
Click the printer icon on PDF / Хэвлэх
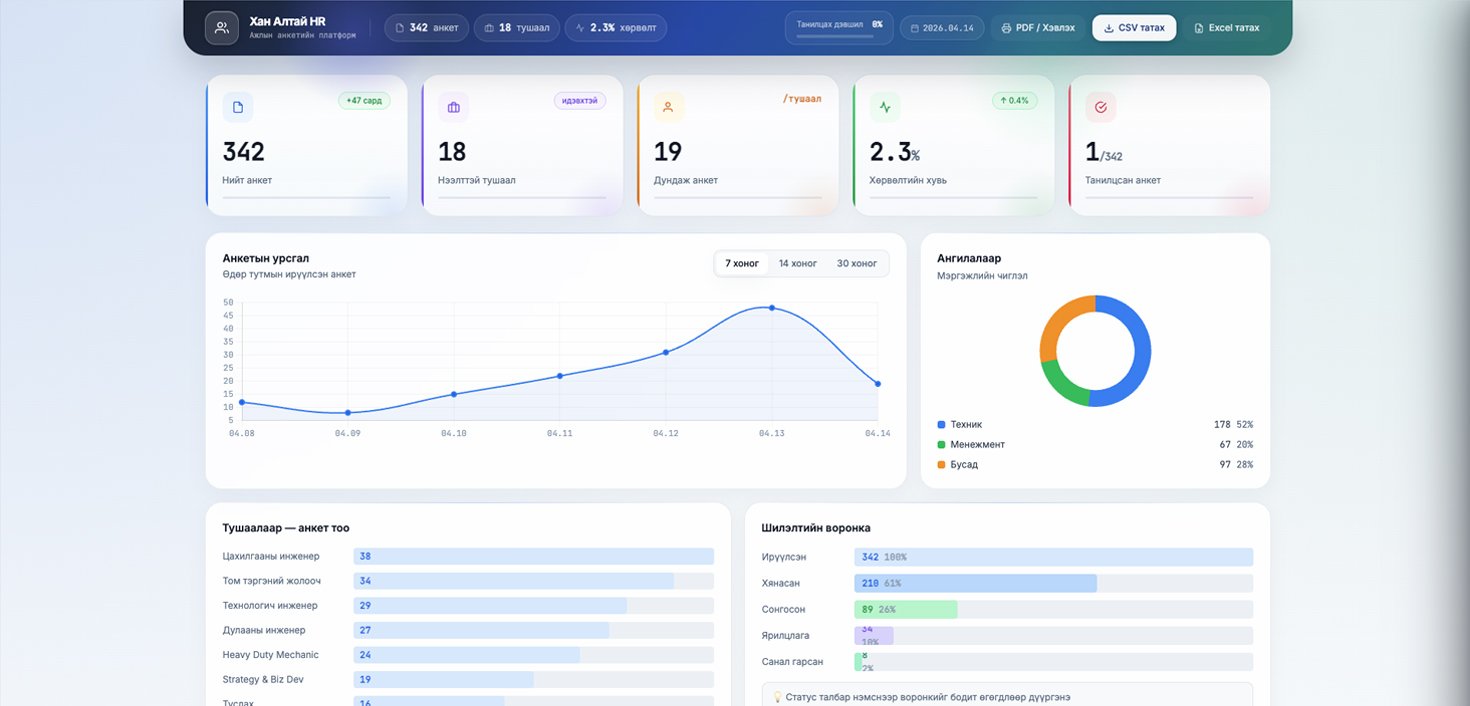coord(1006,28)
